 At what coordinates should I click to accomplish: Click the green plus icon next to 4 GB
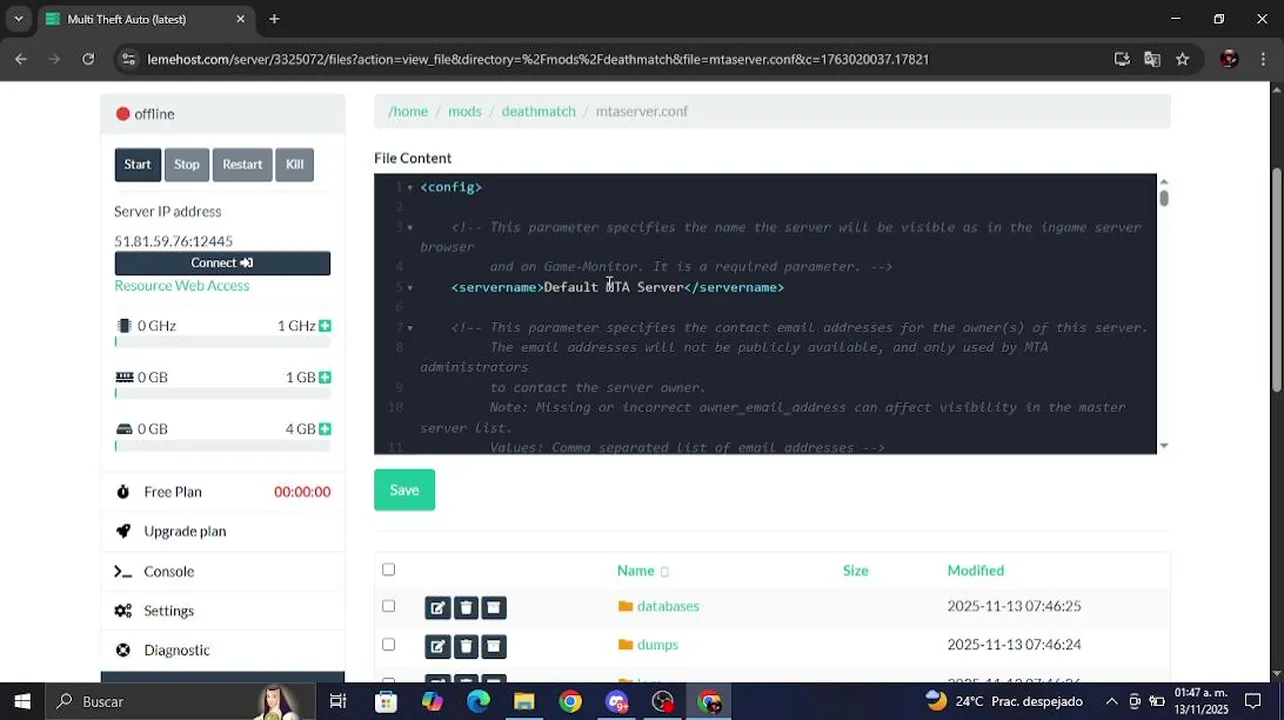point(325,429)
